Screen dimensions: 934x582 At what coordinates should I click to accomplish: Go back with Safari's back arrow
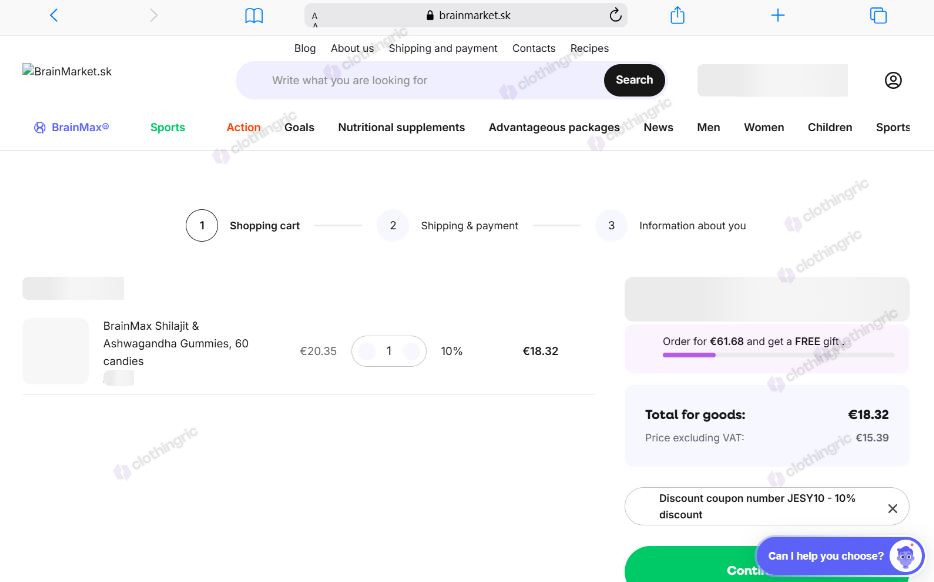(54, 15)
